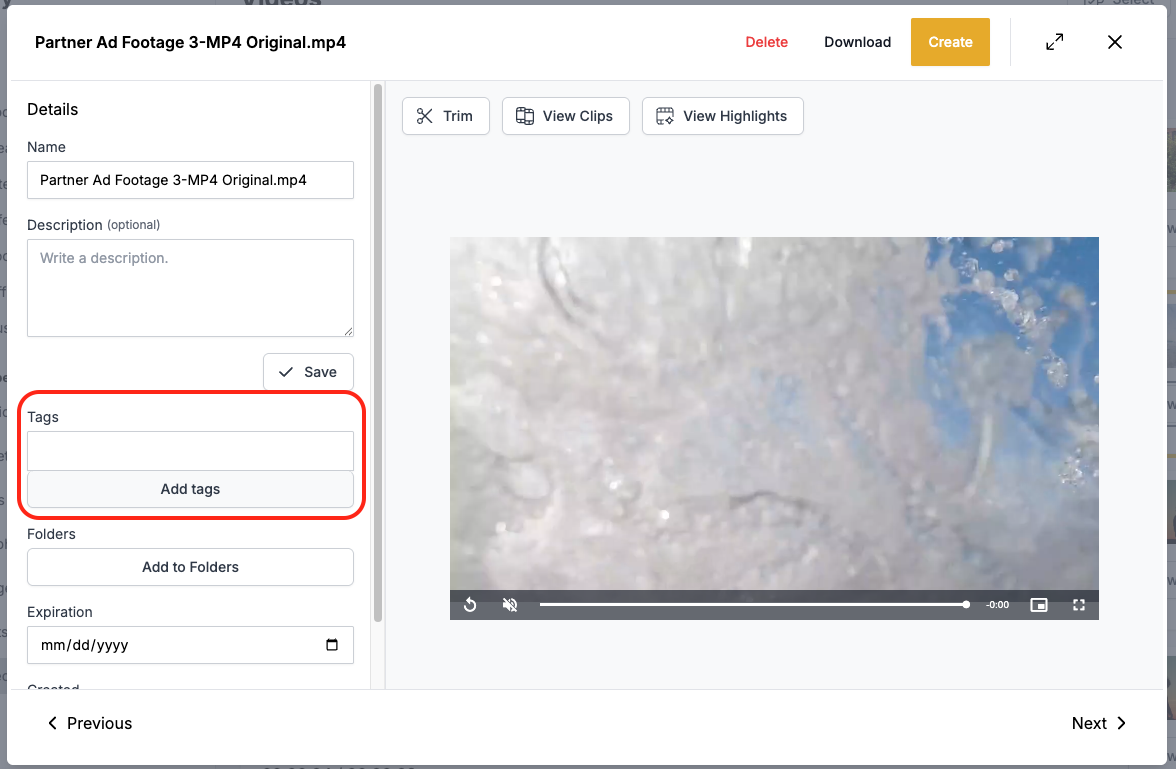Click the Add tags button
Viewport: 1176px width, 769px height.
pos(190,489)
